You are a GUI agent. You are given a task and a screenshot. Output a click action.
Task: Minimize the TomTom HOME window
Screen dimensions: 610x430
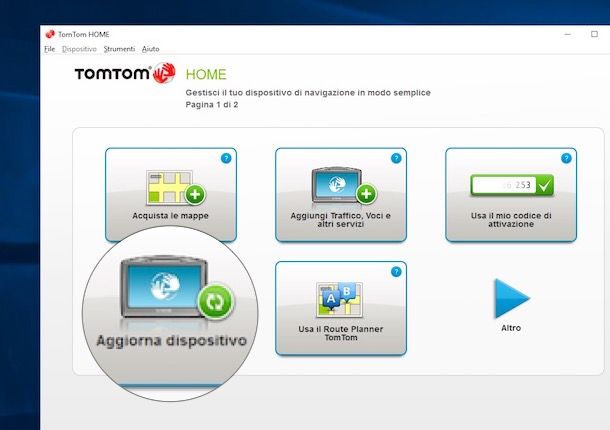tap(568, 34)
